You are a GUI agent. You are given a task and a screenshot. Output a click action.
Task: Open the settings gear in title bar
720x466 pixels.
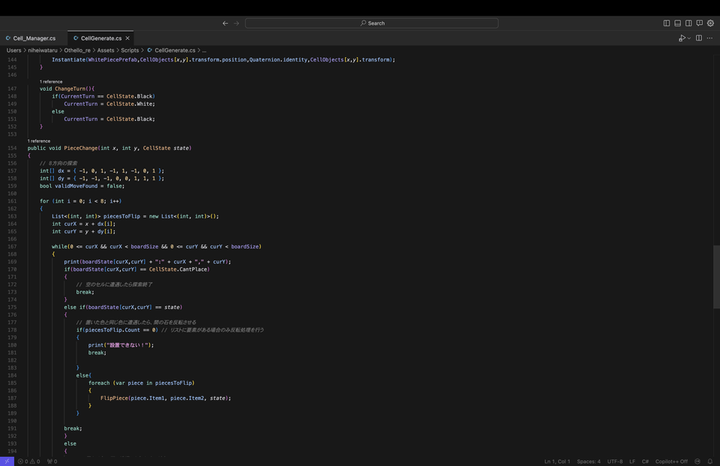[710, 23]
